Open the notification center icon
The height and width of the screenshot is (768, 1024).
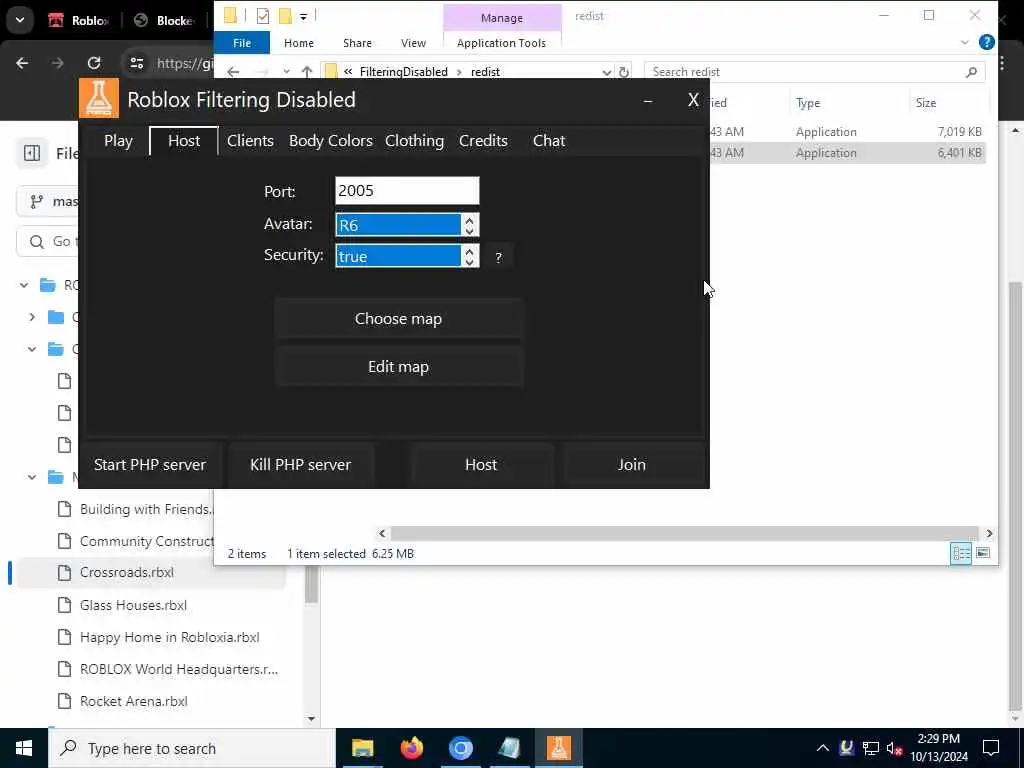point(991,748)
